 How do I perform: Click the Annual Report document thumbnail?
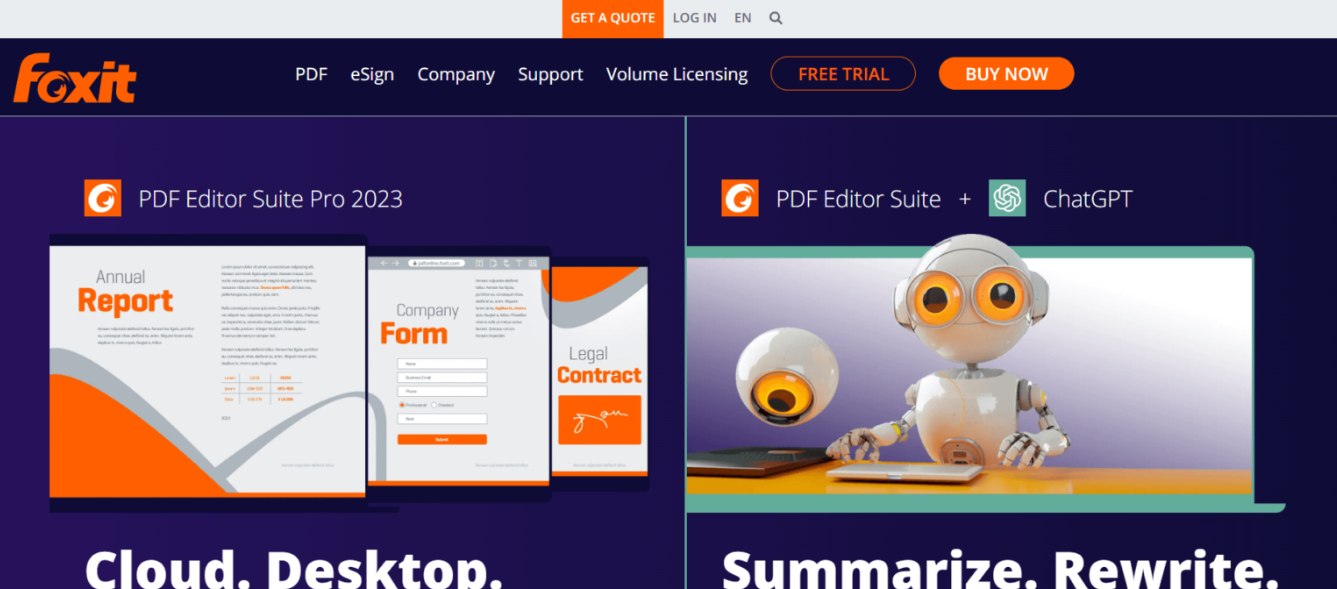point(207,372)
